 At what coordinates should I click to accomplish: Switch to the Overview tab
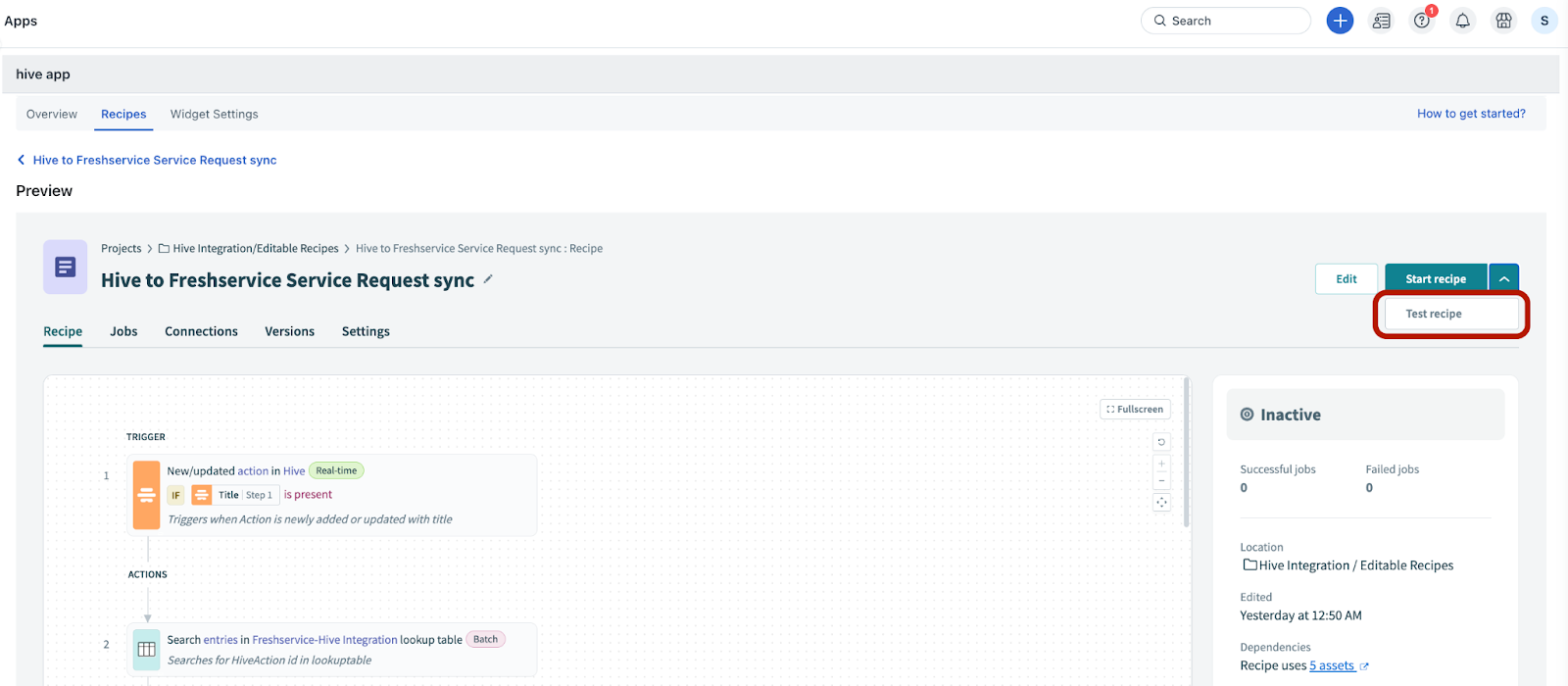(52, 114)
